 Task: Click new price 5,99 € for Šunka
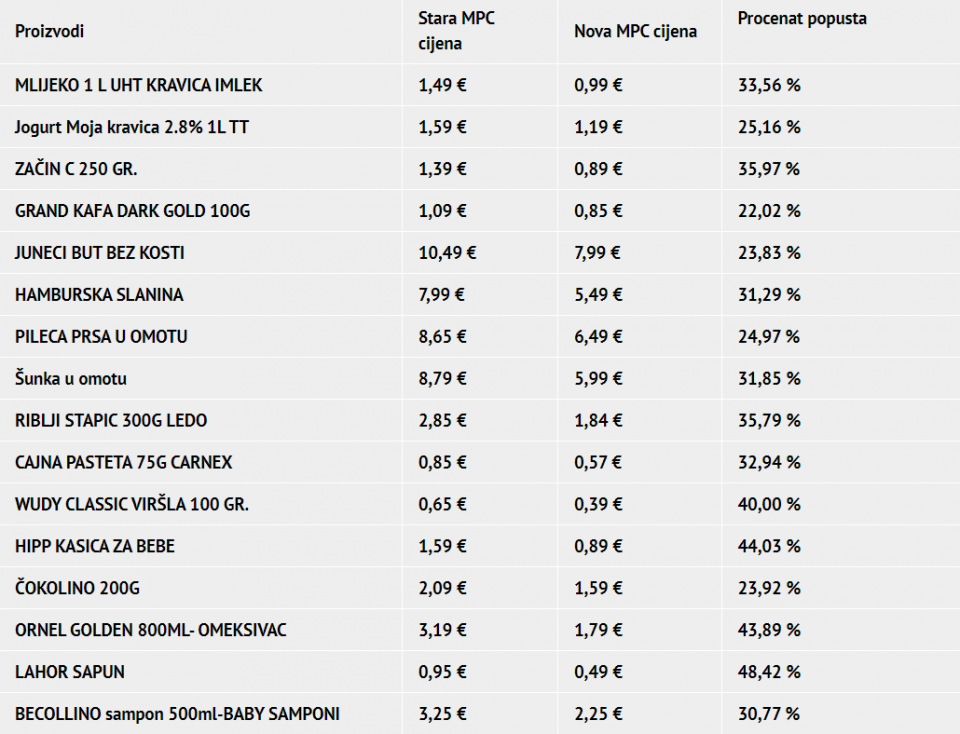coord(598,380)
